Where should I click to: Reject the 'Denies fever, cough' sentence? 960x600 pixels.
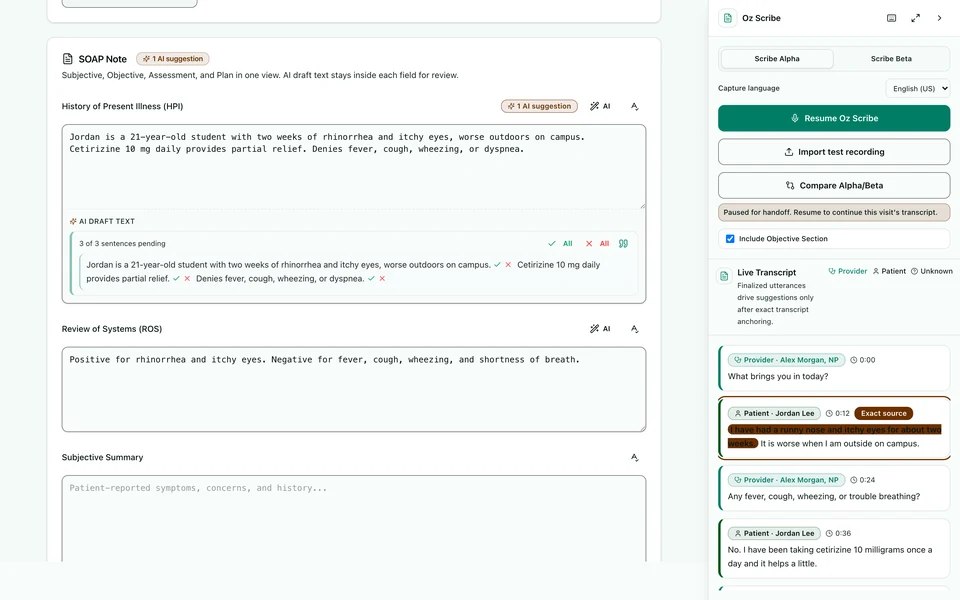(382, 279)
